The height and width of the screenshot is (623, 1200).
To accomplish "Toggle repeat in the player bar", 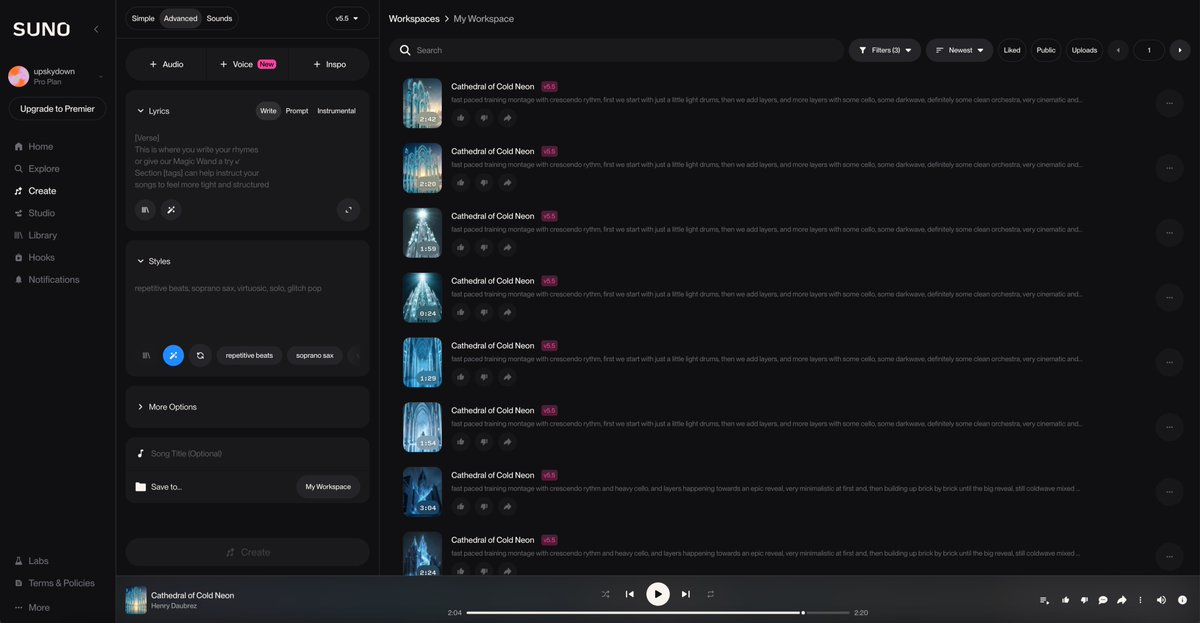I will point(711,594).
